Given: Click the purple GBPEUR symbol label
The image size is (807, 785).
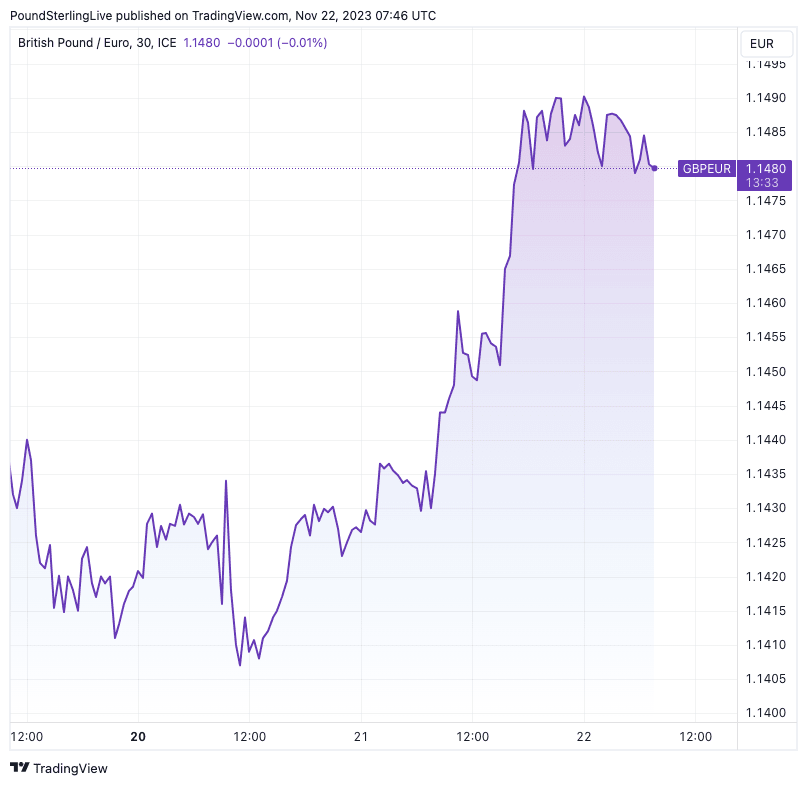Looking at the screenshot, I should [707, 168].
